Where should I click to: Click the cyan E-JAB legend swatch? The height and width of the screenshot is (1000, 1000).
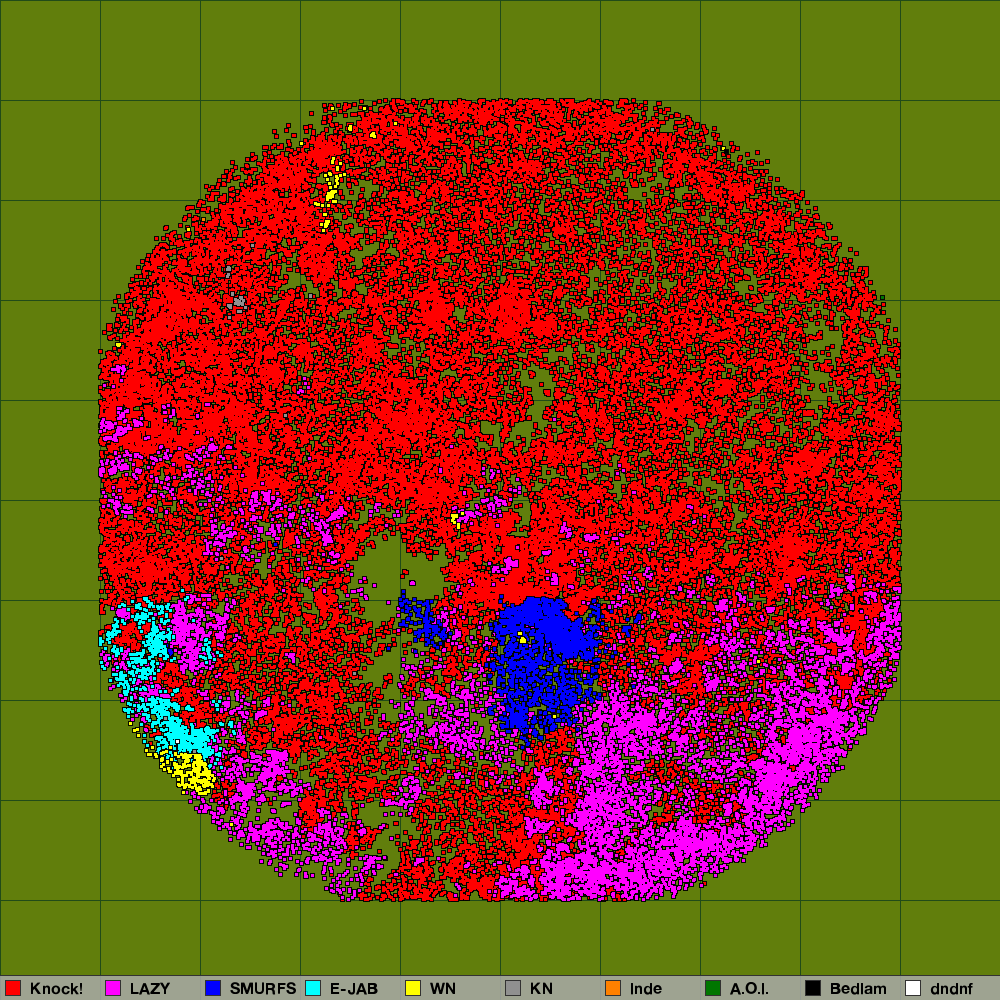click(313, 988)
